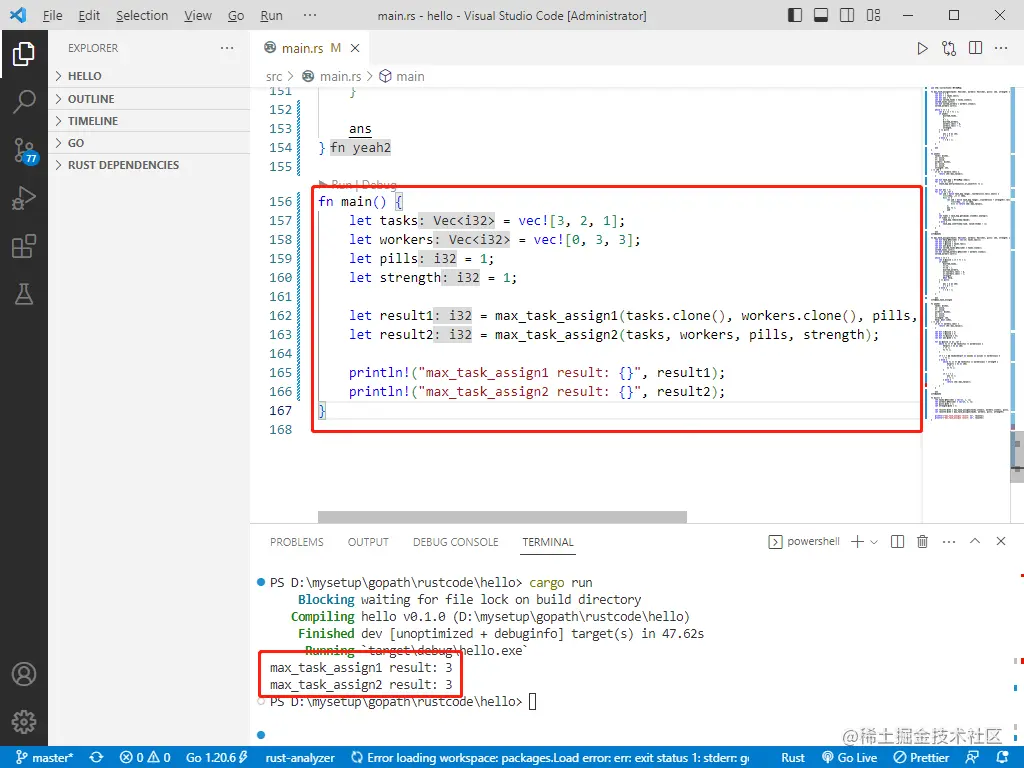Open Source Control with 77 changes

click(25, 151)
